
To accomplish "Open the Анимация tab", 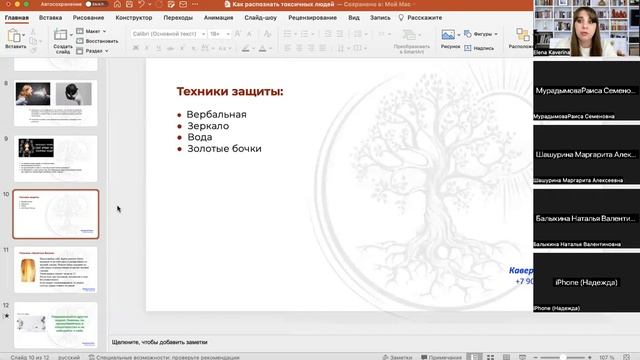I will tap(218, 18).
